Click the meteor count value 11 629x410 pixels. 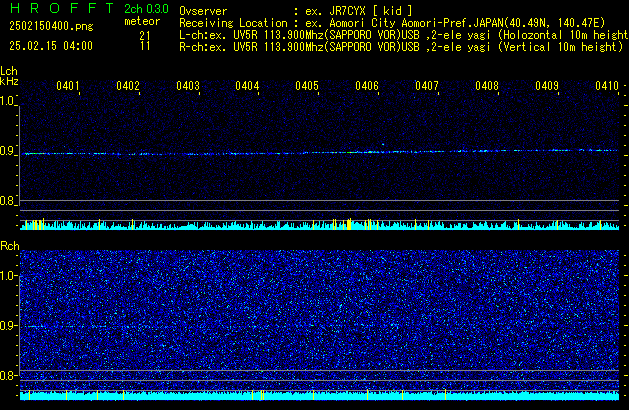click(145, 46)
